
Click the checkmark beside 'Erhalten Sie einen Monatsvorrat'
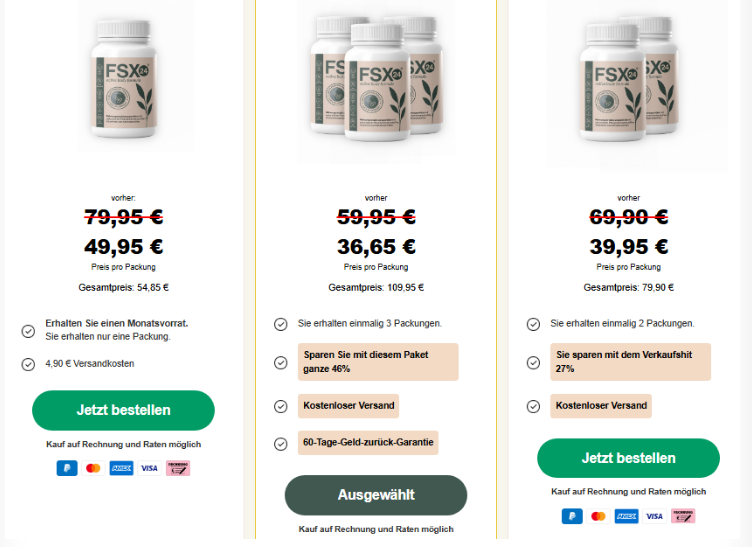coord(28,329)
